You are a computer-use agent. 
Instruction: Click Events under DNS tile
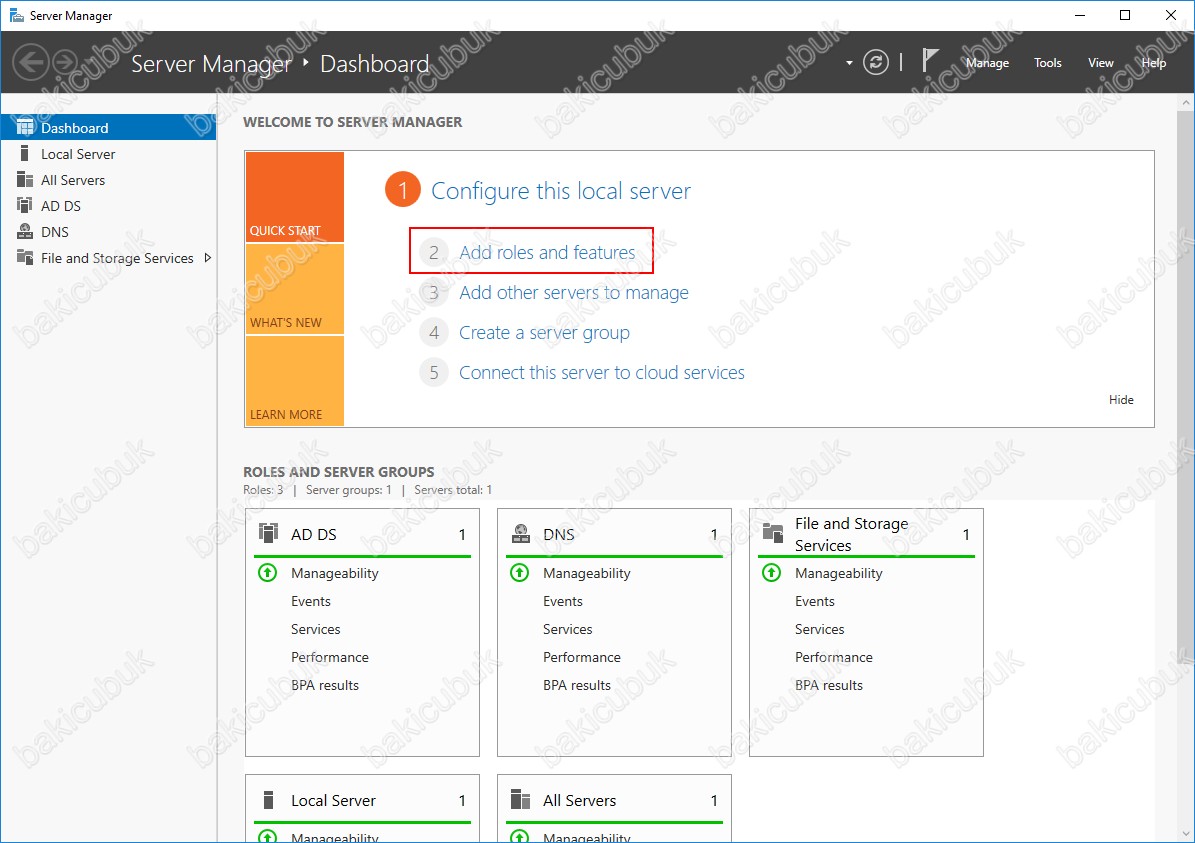(562, 601)
